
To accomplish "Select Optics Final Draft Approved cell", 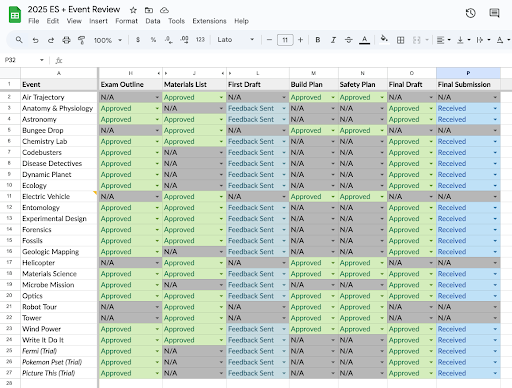I will (412, 296).
